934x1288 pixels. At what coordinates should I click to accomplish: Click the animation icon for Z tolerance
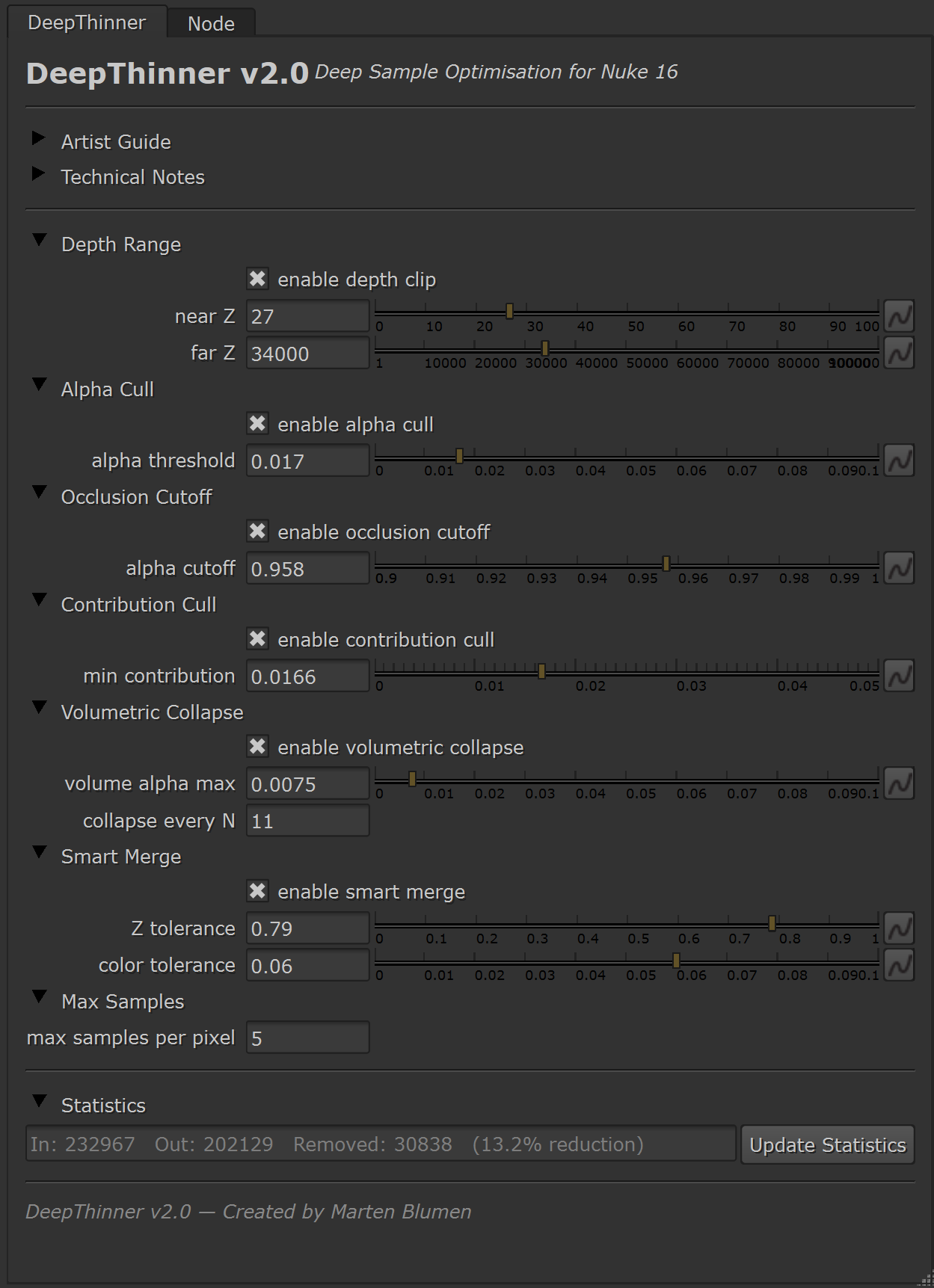pyautogui.click(x=899, y=928)
